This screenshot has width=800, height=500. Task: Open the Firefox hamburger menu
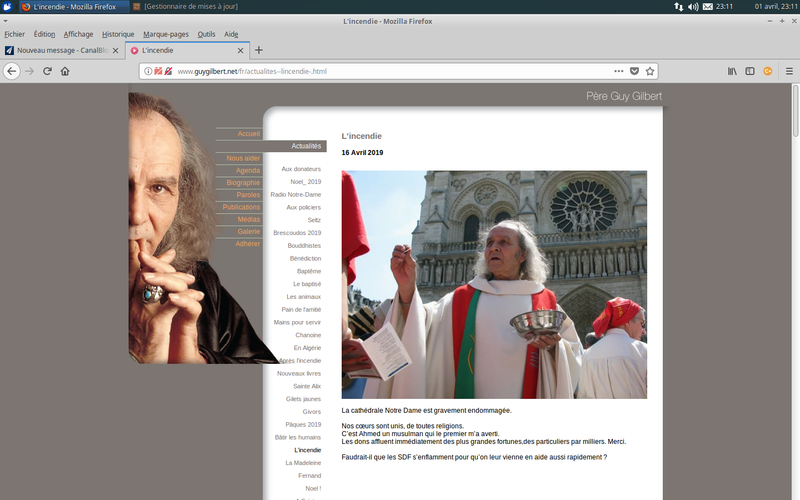point(789,71)
